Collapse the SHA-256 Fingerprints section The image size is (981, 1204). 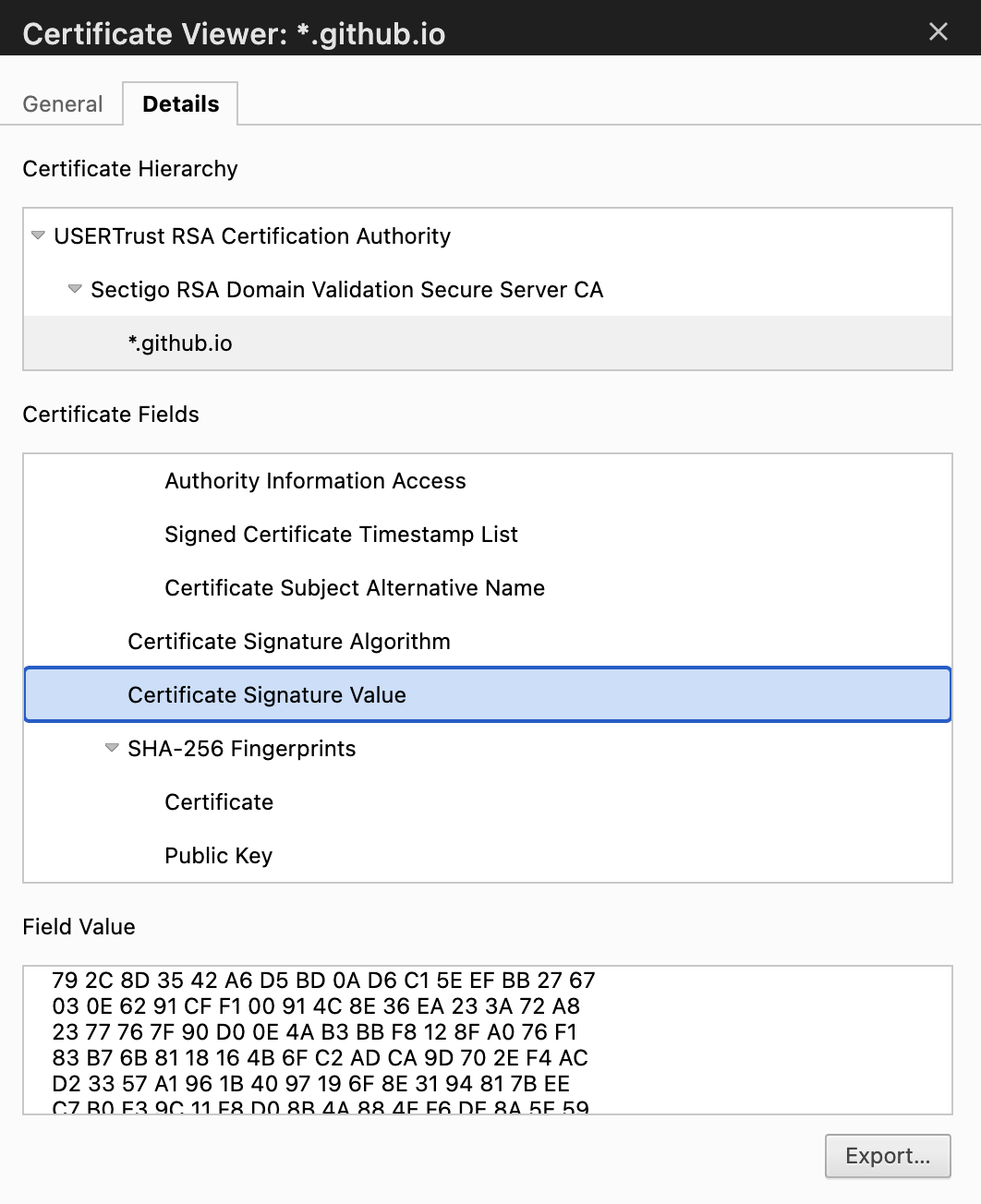(x=112, y=749)
